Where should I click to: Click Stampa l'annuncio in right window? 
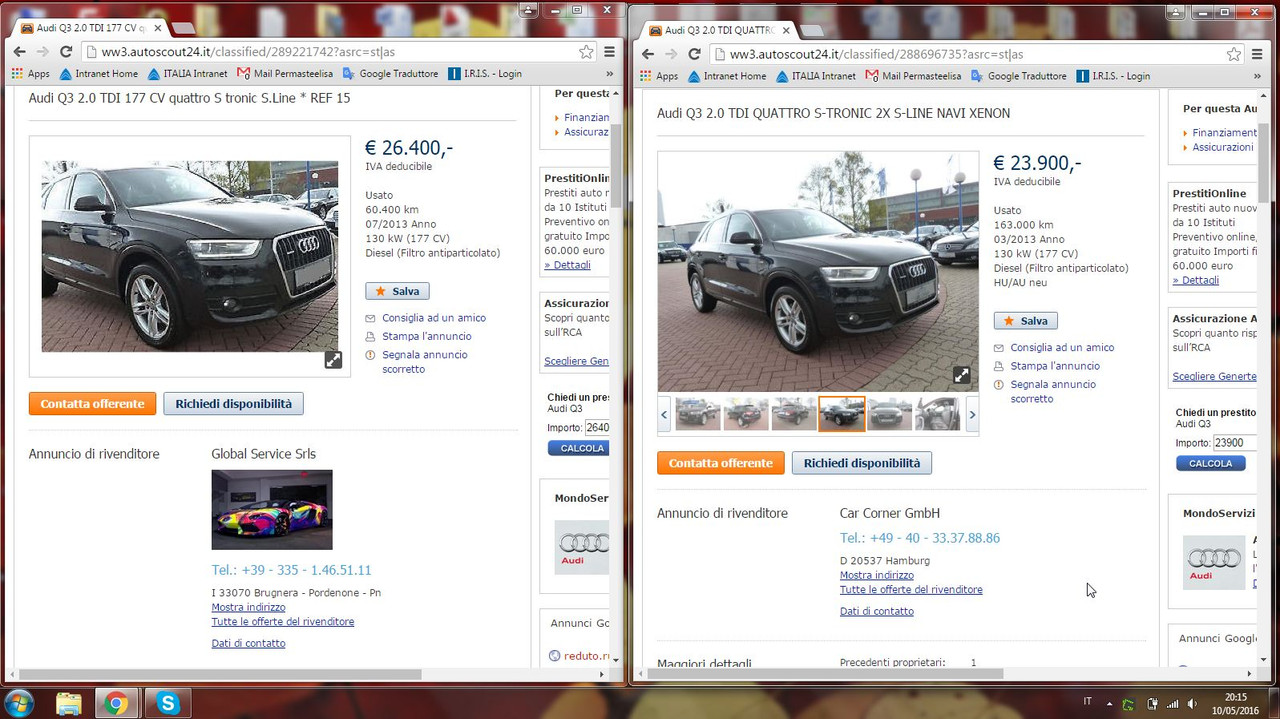[1055, 366]
